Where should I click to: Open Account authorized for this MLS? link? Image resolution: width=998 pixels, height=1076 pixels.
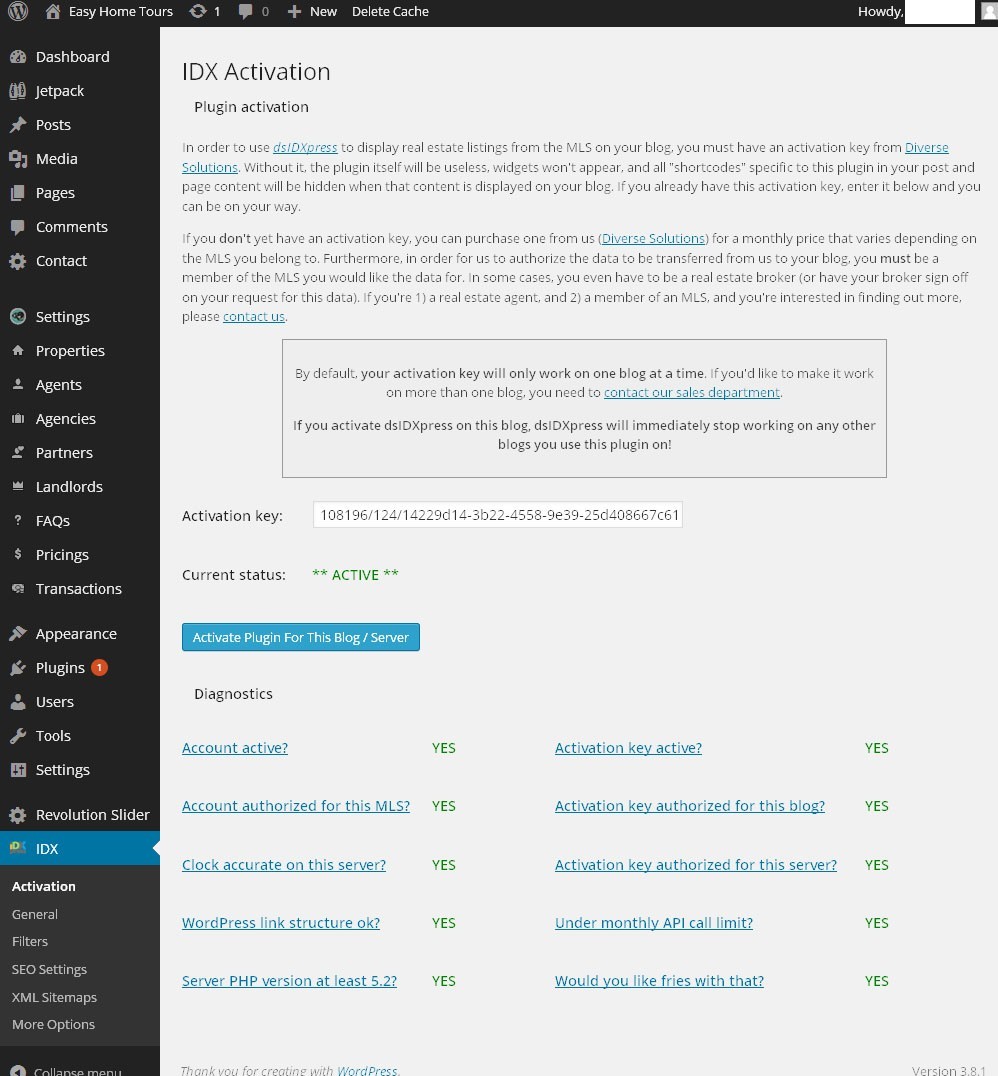point(296,806)
